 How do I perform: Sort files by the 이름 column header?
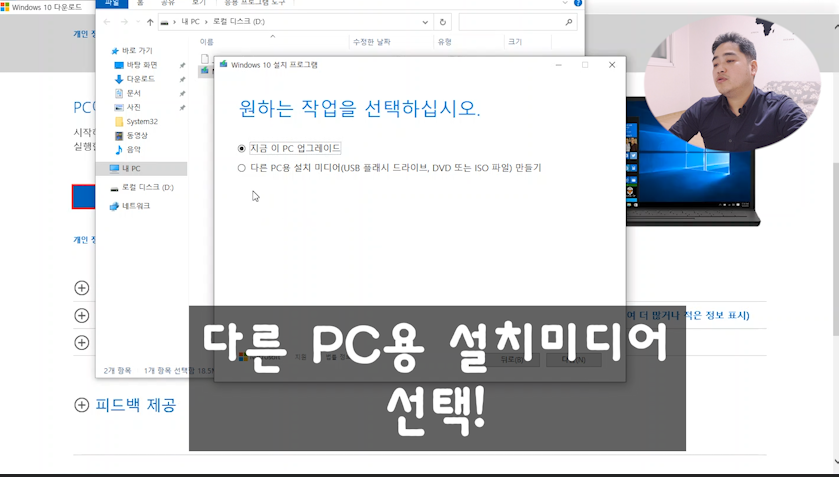[207, 42]
